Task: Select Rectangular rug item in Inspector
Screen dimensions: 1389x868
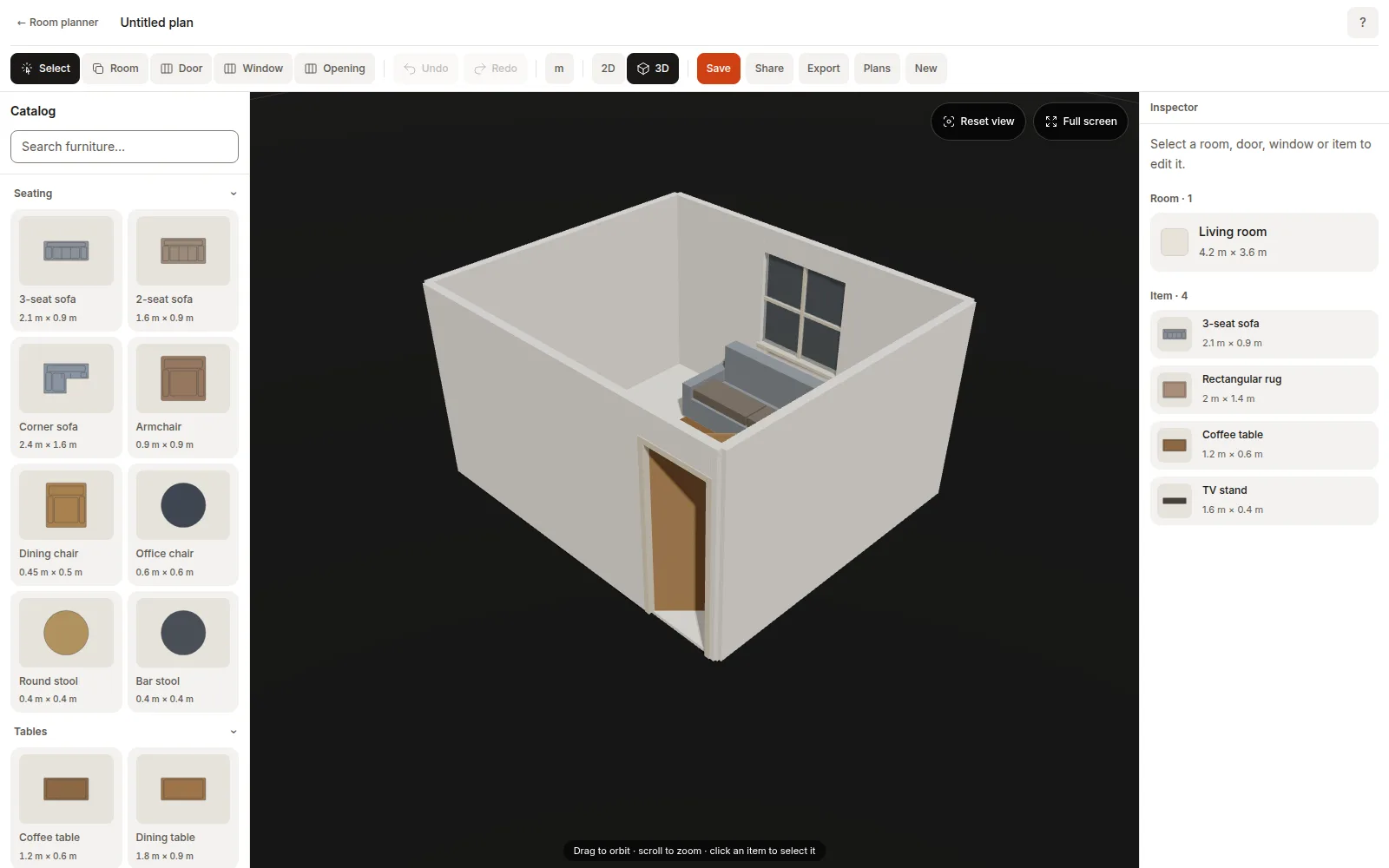Action: click(x=1264, y=390)
